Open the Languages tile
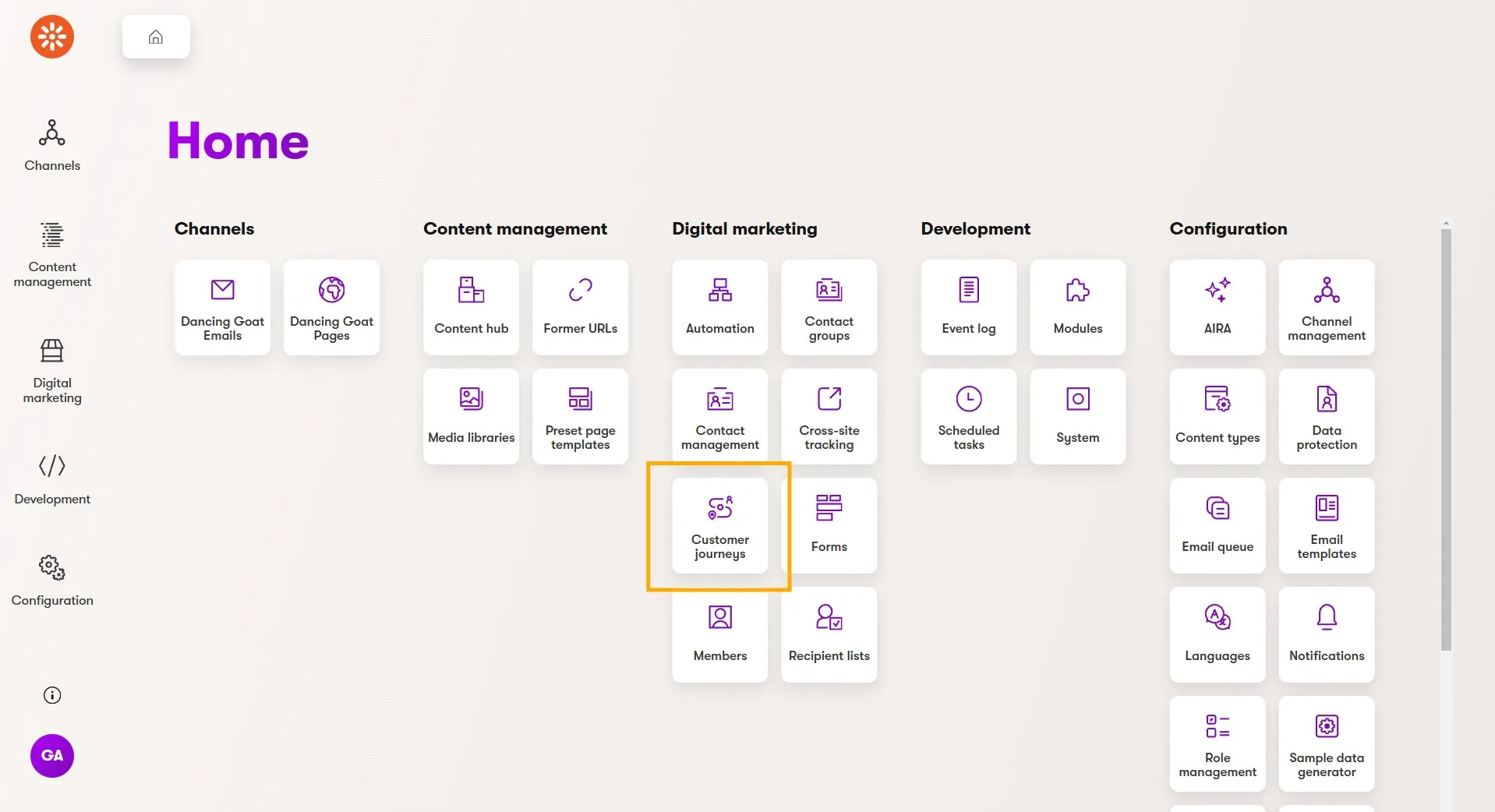Viewport: 1495px width, 812px height. [x=1218, y=635]
